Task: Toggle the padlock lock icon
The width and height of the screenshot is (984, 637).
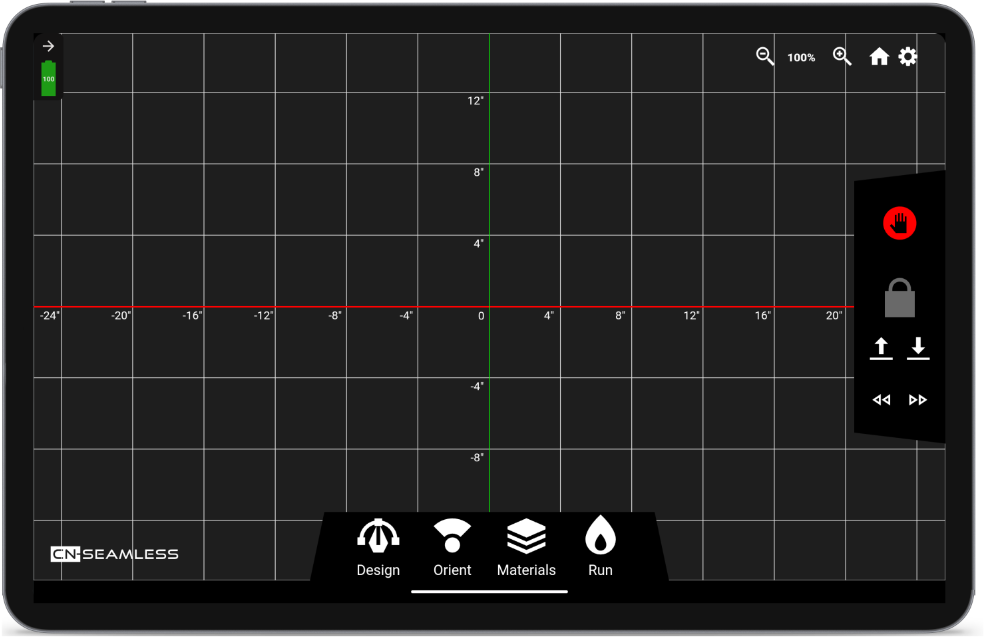Action: 899,298
